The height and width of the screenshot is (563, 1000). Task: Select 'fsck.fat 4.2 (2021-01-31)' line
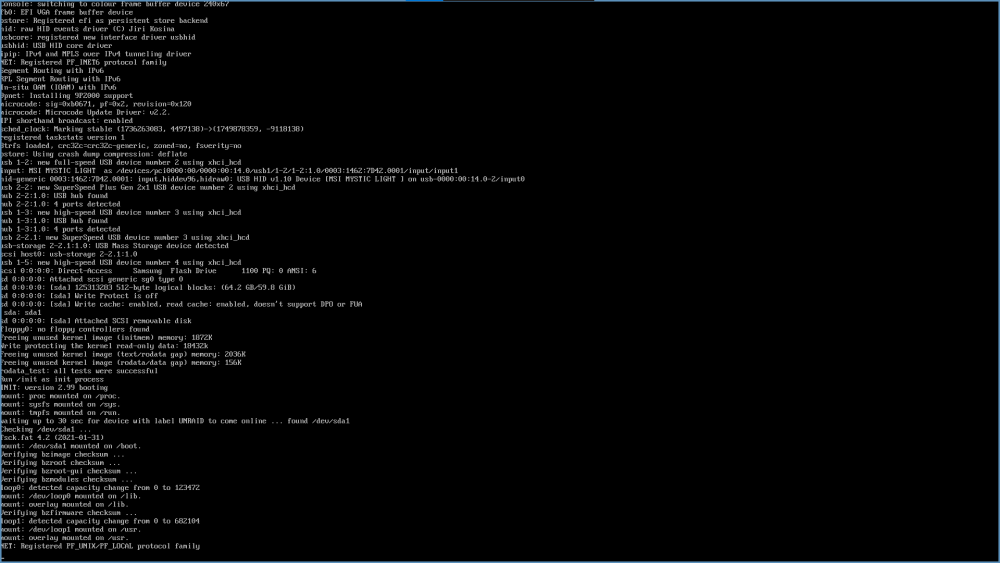[52, 437]
